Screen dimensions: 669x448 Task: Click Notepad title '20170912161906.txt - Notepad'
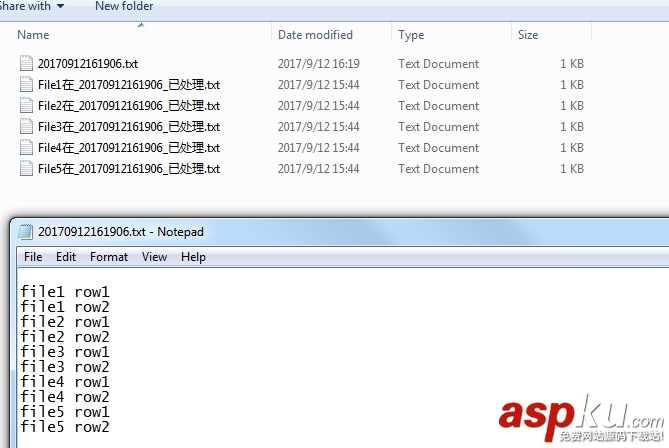(x=121, y=232)
